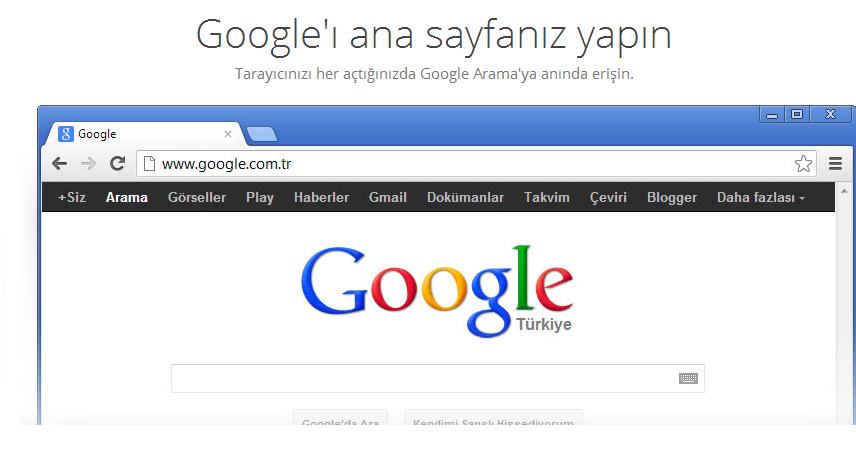Image resolution: width=856 pixels, height=449 pixels.
Task: Open +Siz in the Google bar
Action: tap(72, 197)
